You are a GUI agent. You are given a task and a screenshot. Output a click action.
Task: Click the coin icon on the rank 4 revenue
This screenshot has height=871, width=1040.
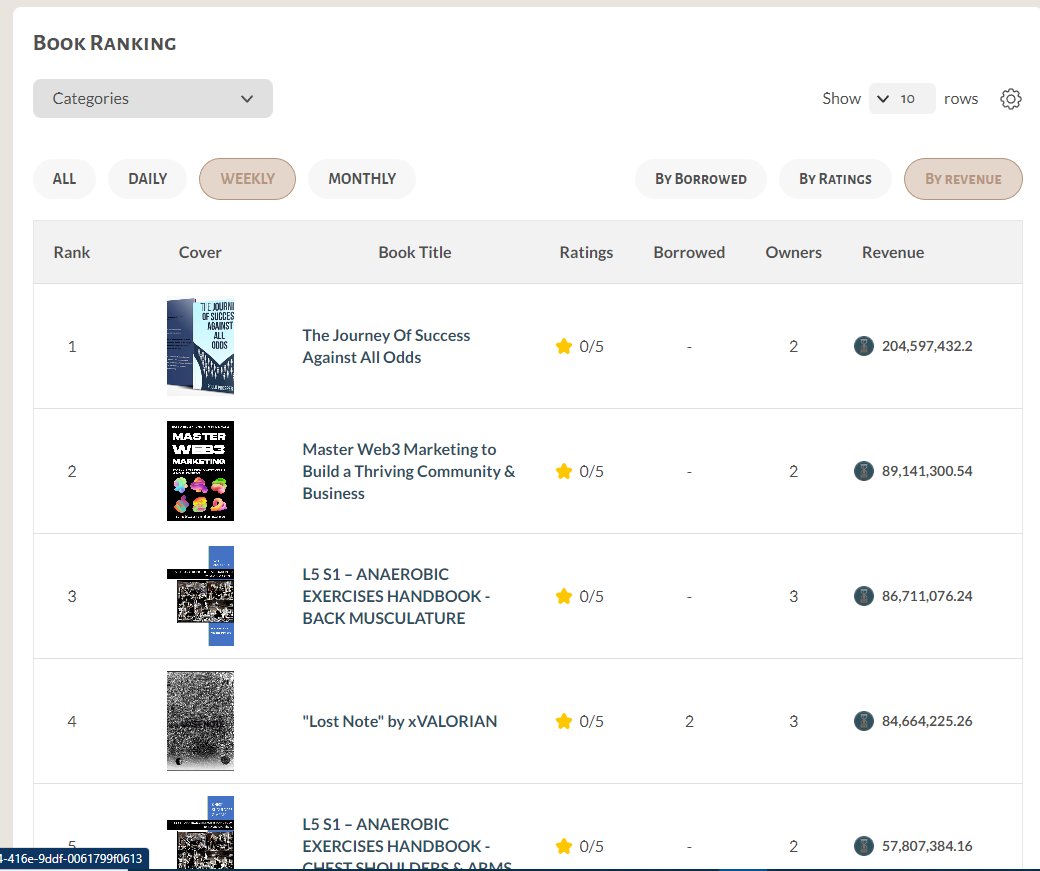[863, 721]
